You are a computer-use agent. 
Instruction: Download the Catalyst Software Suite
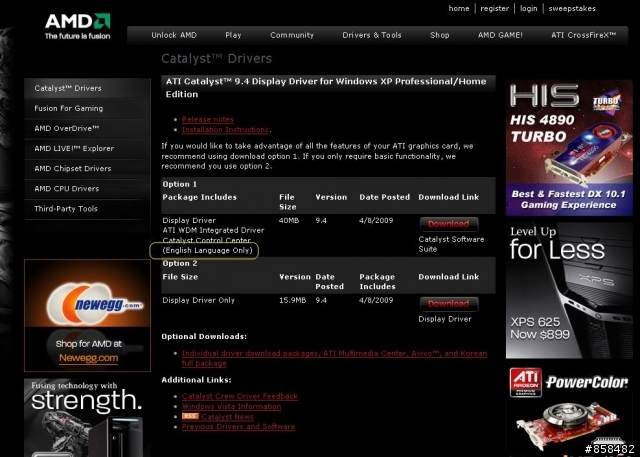(449, 224)
